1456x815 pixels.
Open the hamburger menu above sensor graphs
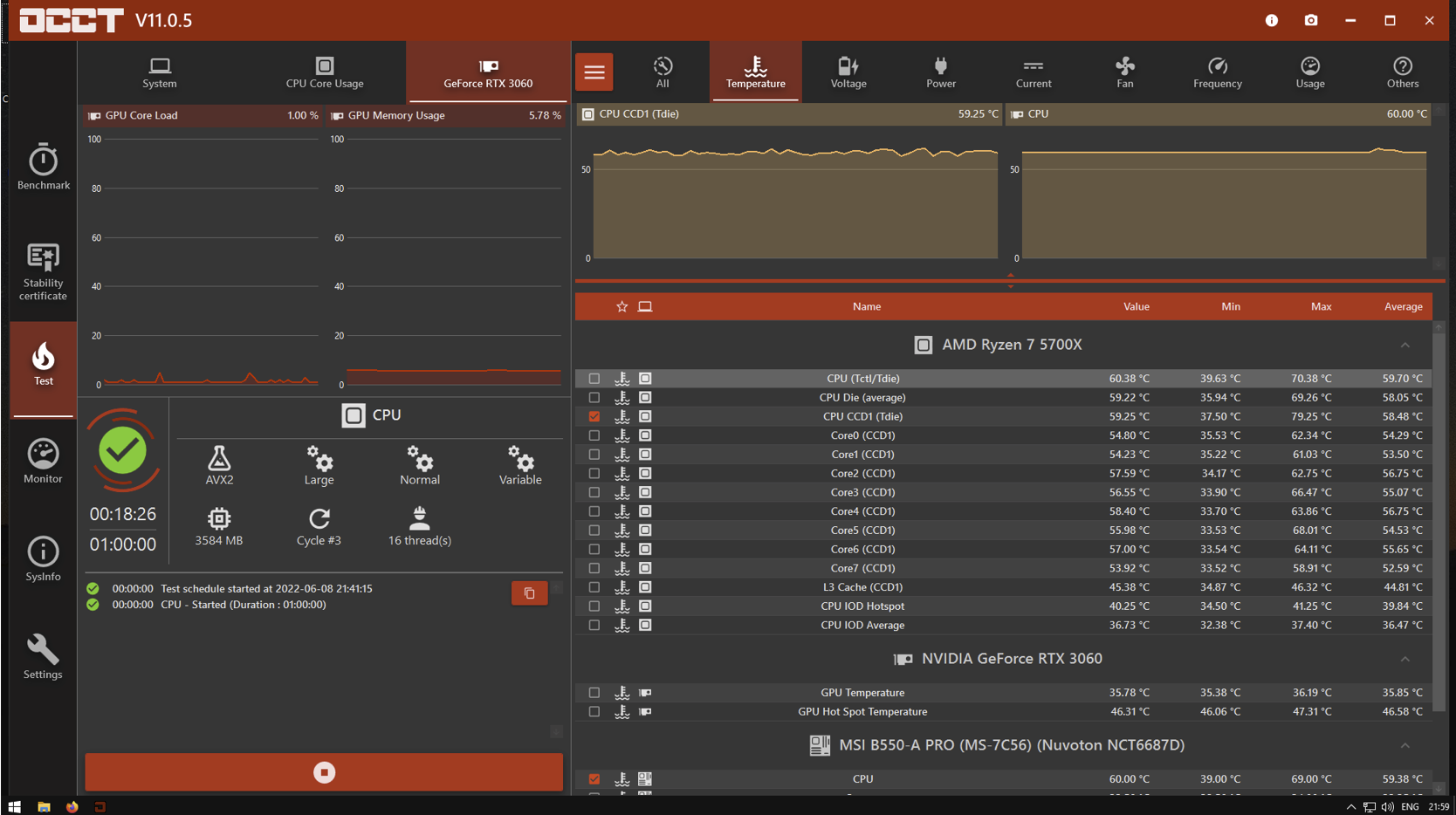(x=594, y=72)
